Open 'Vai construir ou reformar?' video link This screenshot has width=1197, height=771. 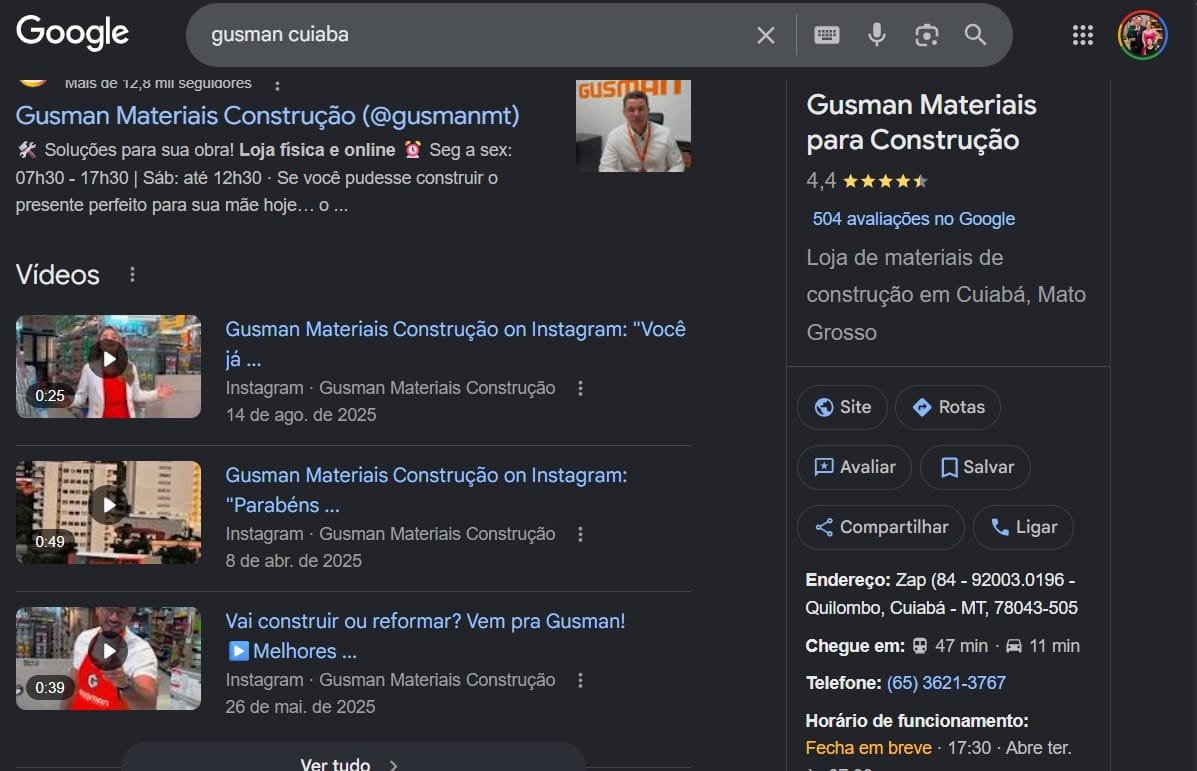click(x=425, y=635)
